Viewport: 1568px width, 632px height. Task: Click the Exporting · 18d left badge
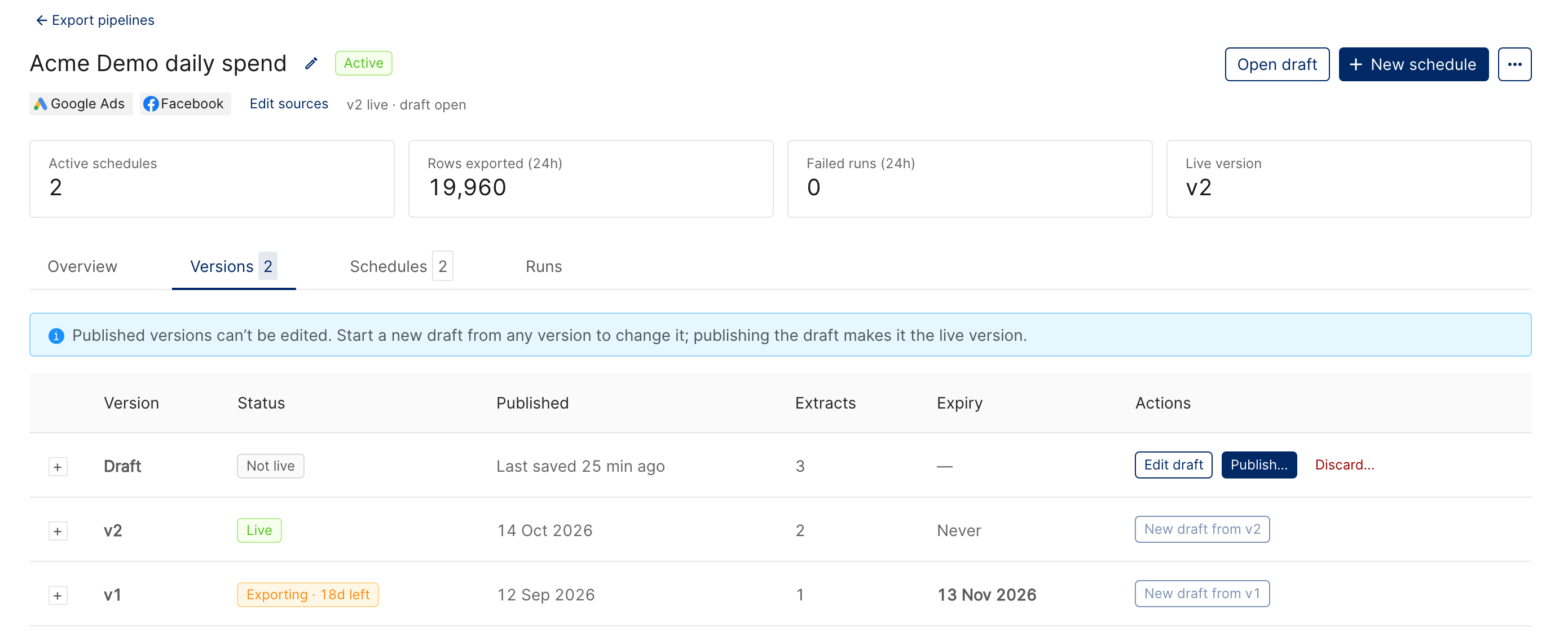(x=307, y=594)
